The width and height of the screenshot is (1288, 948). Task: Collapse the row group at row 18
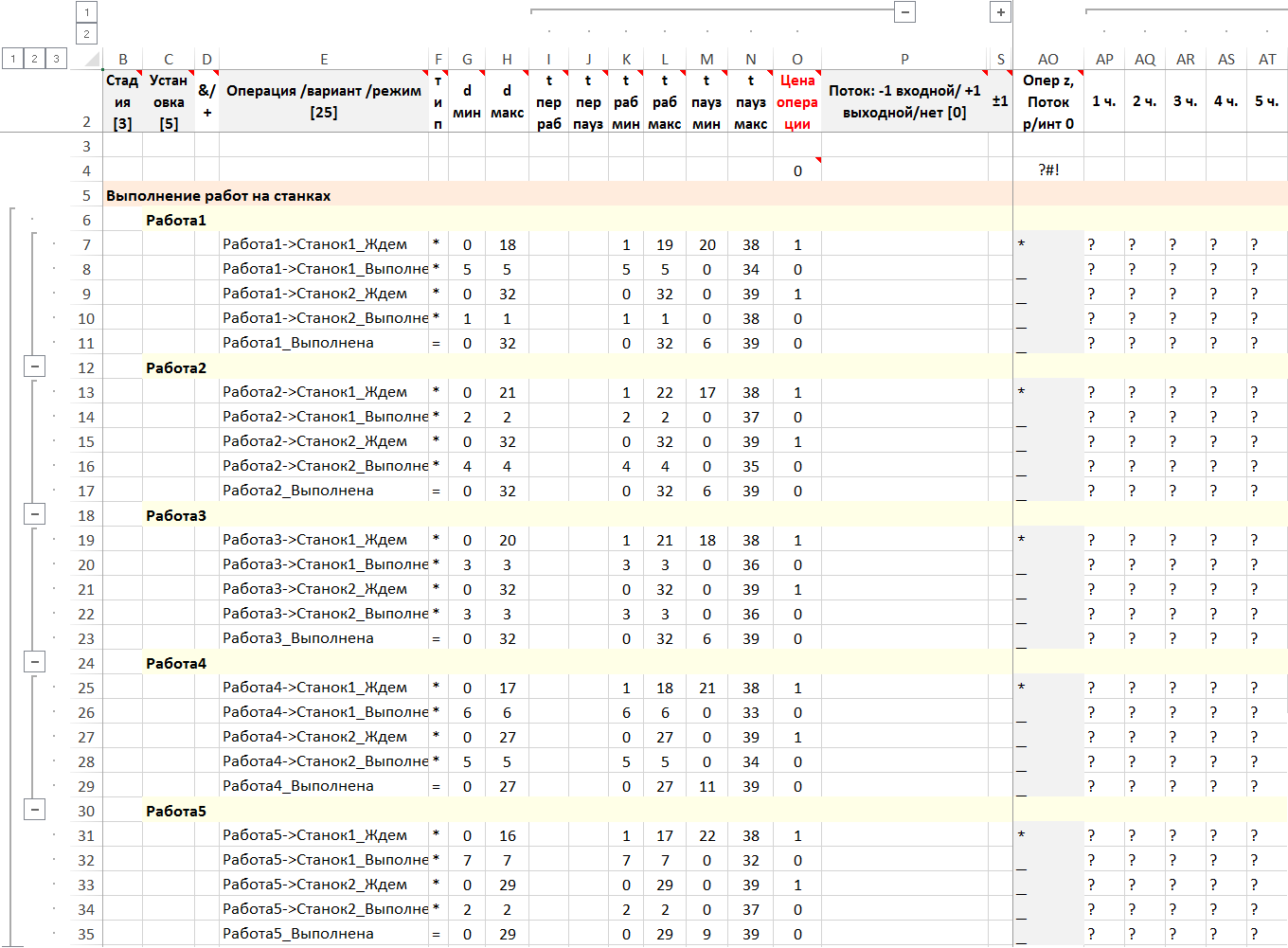coord(34,514)
